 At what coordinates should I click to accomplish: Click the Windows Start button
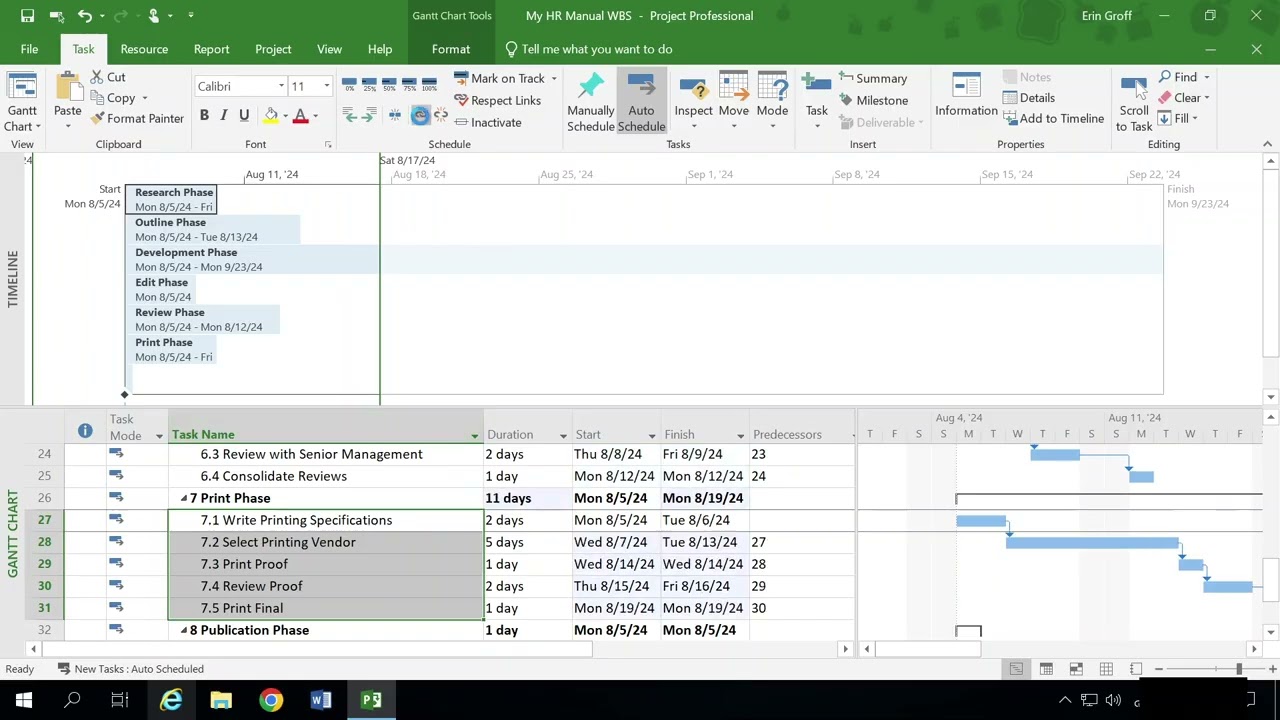point(23,700)
